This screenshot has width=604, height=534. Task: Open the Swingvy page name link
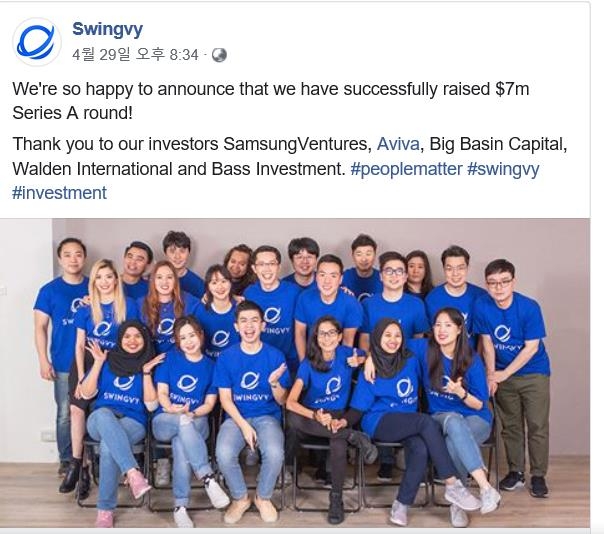tap(107, 30)
